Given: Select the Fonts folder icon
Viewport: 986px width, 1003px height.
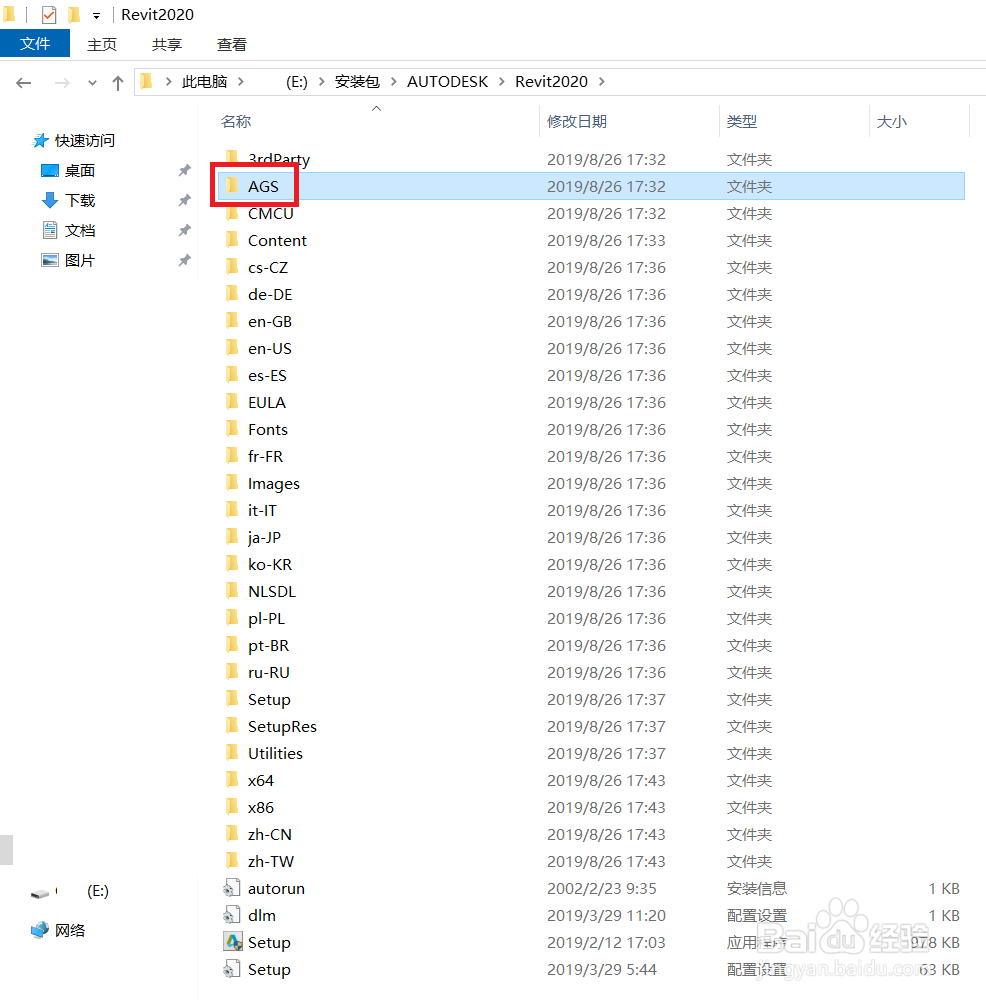Looking at the screenshot, I should 232,429.
